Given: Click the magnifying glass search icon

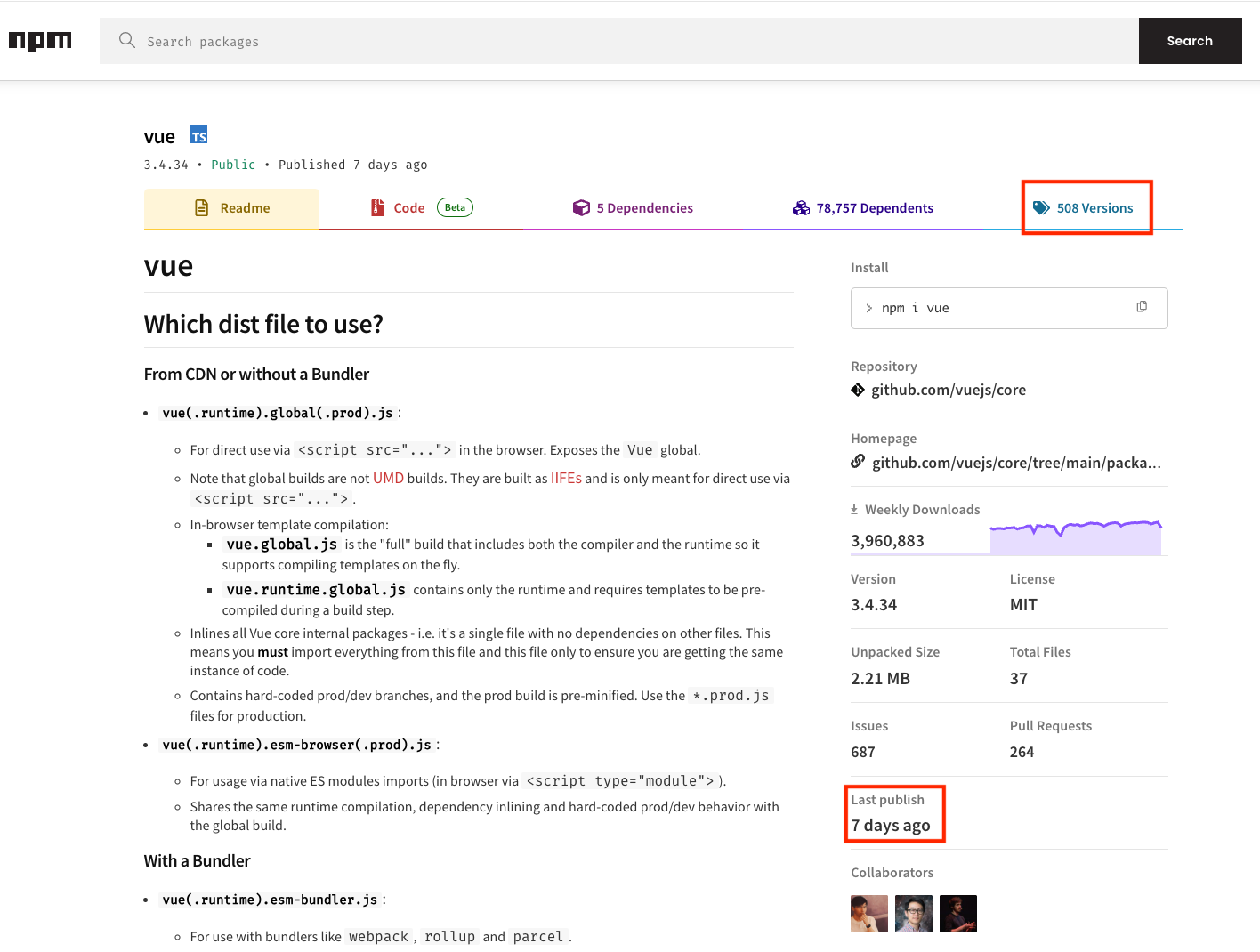Looking at the screenshot, I should (127, 41).
